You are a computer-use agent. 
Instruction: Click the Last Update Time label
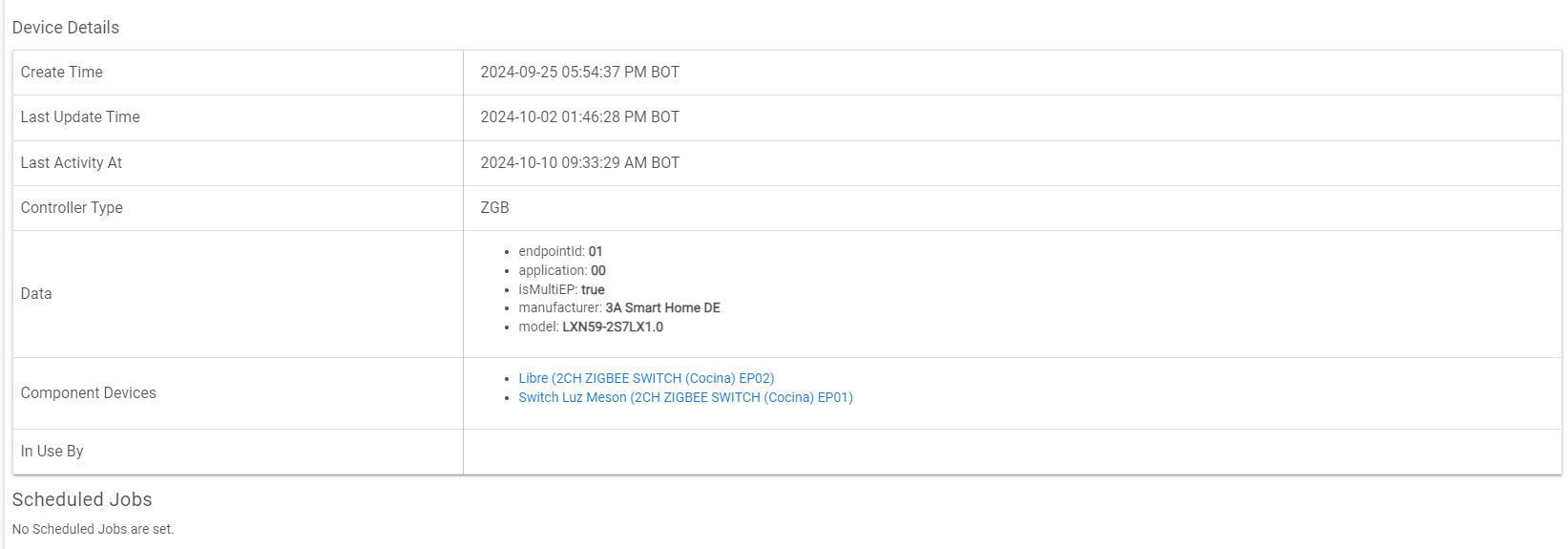pyautogui.click(x=80, y=117)
